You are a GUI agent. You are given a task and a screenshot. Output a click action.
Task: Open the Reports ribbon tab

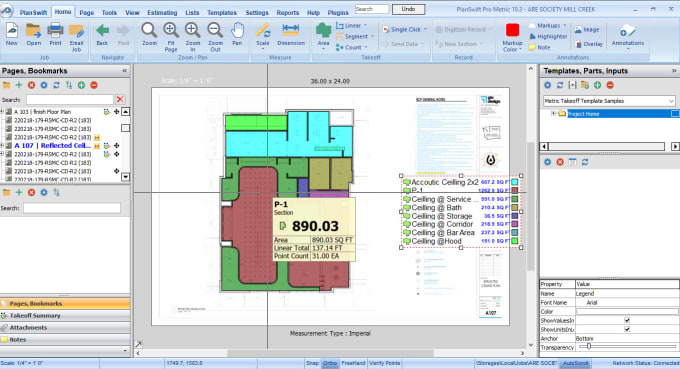pos(288,13)
